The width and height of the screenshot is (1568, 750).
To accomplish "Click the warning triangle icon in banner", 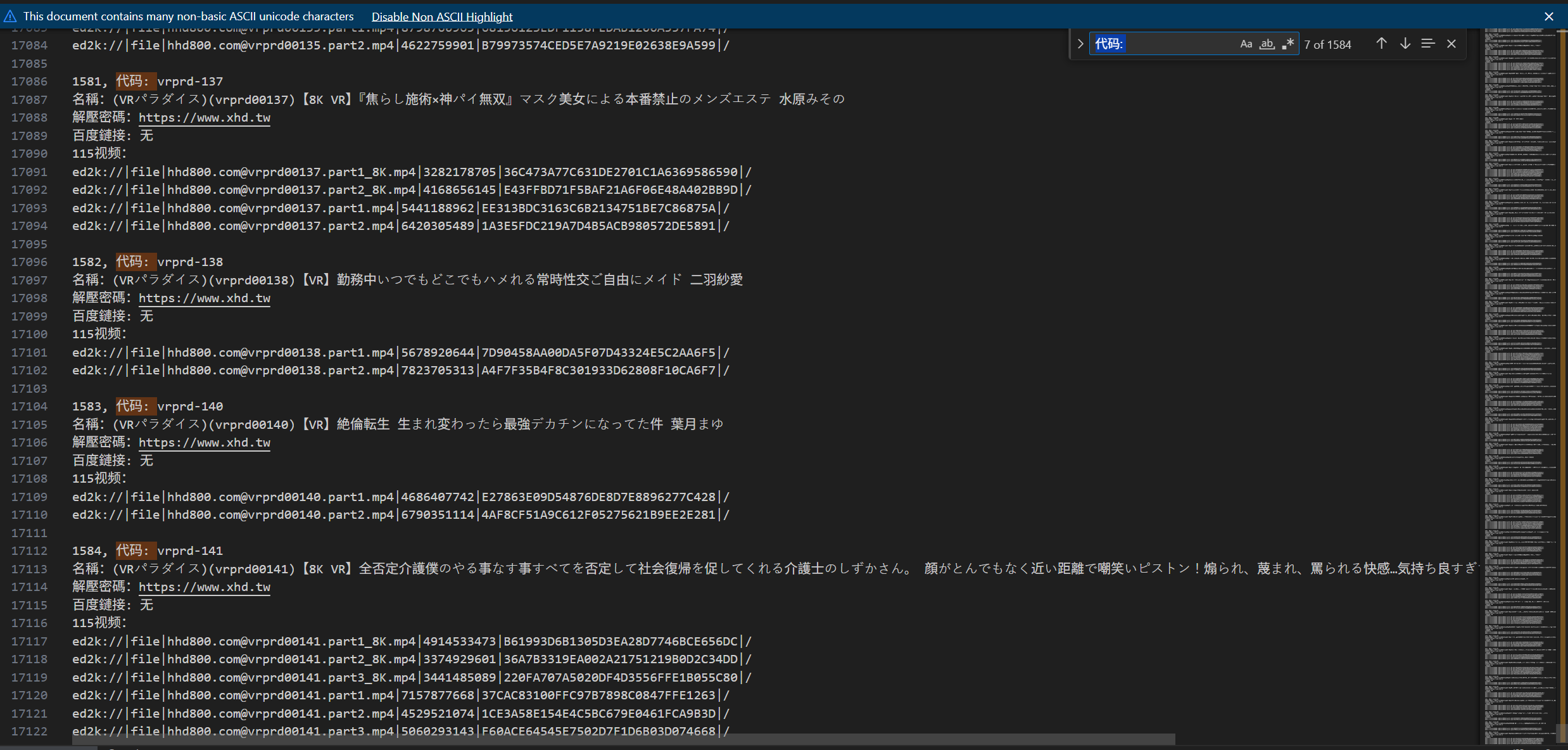I will (10, 16).
